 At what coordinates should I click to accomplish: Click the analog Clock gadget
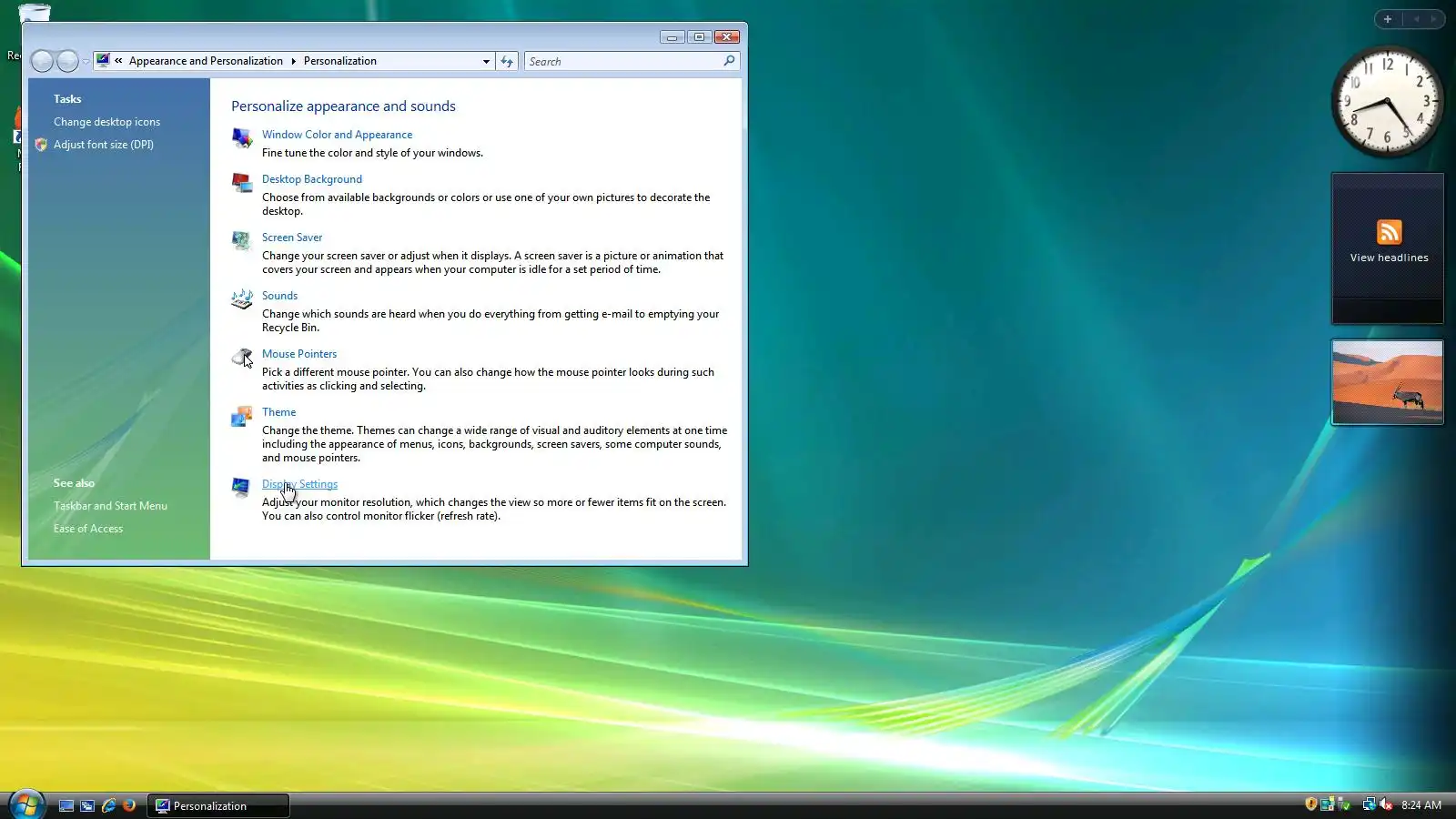click(1387, 101)
